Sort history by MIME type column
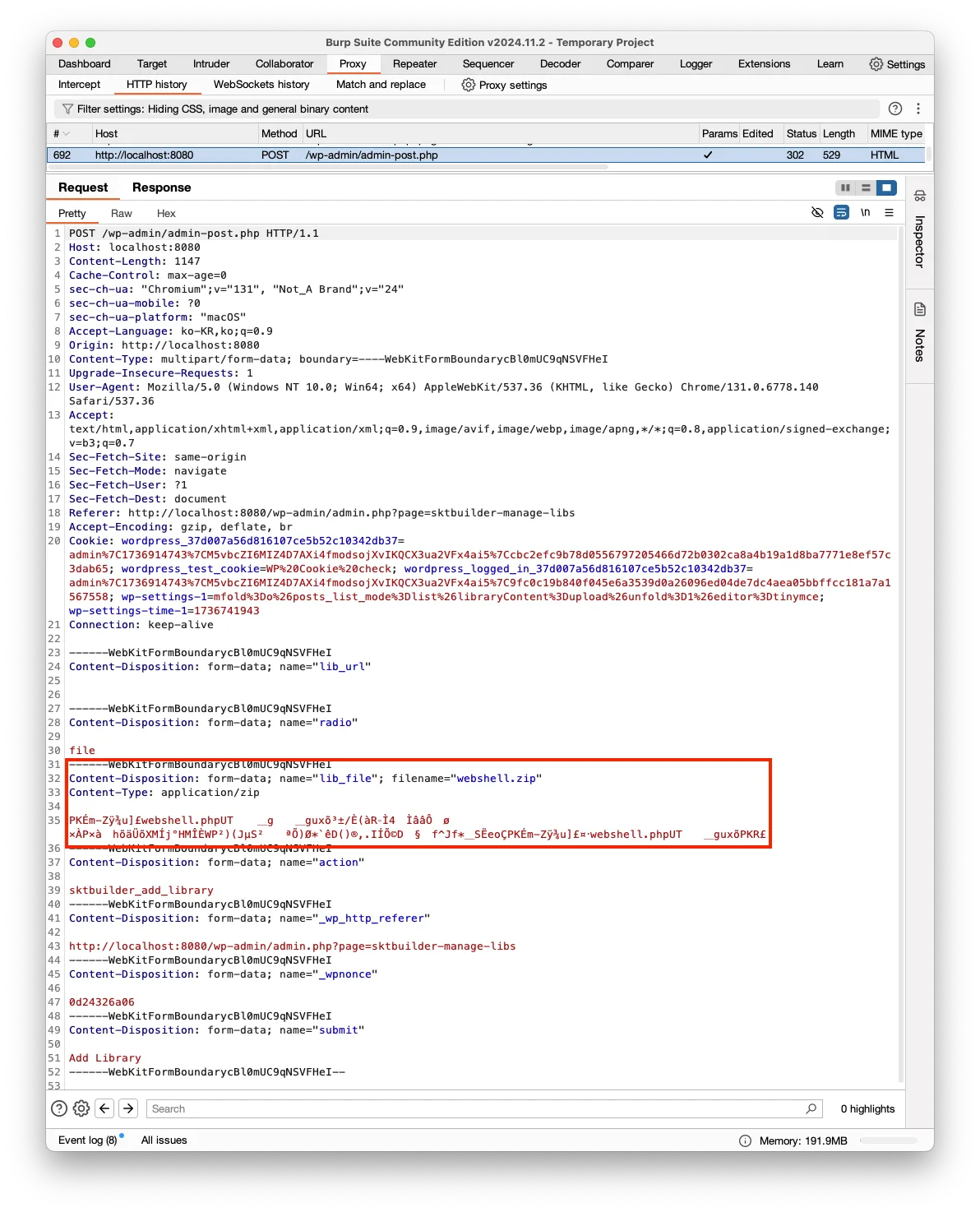Viewport: 980px width, 1212px height. coord(896,133)
